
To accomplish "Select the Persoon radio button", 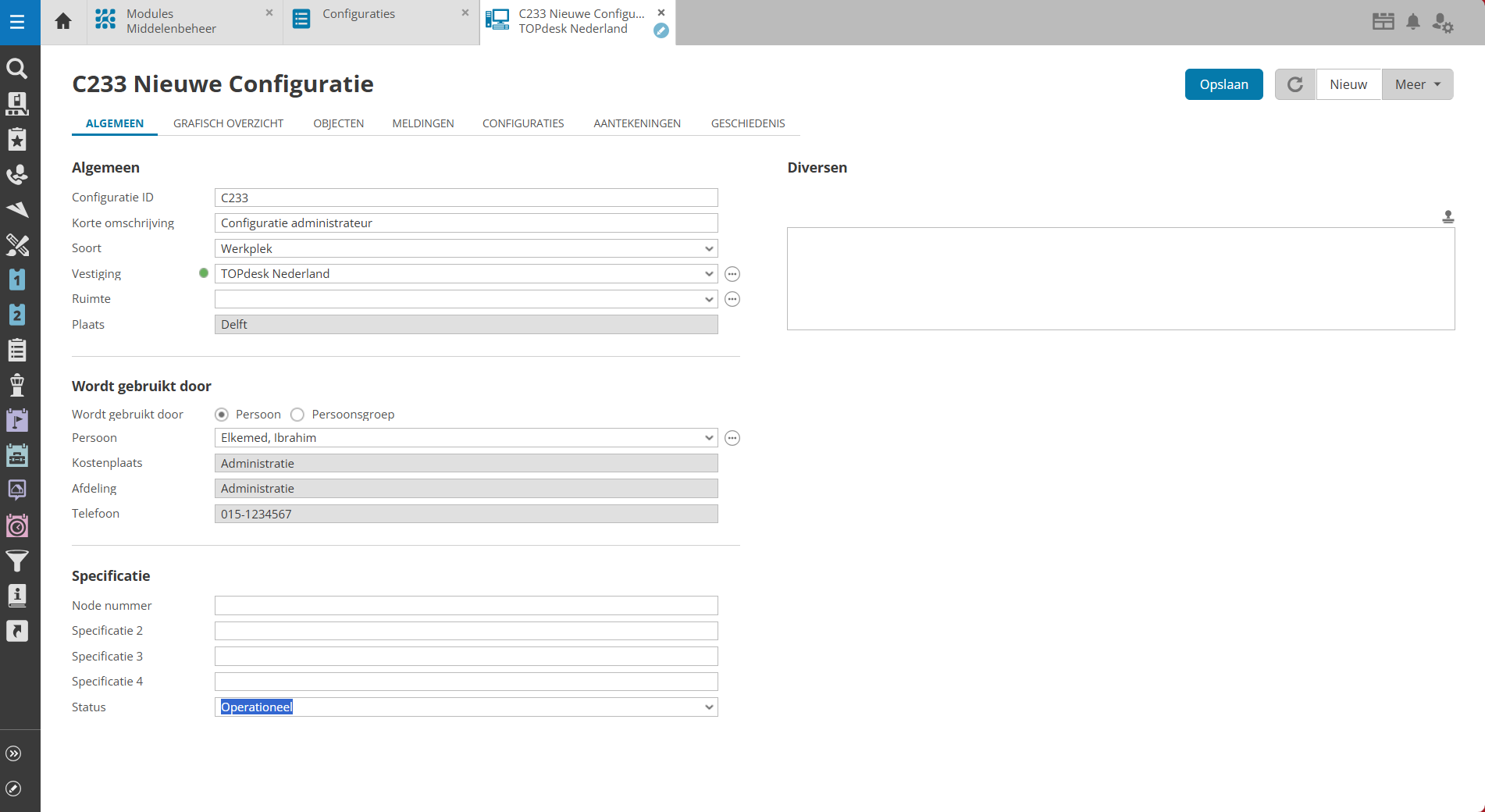I will (x=222, y=415).
